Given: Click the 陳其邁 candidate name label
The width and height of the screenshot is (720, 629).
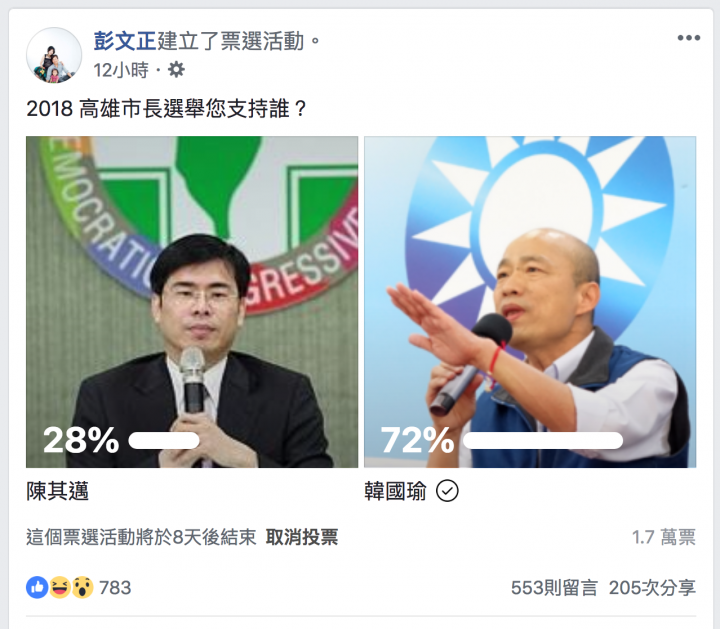Looking at the screenshot, I should click(57, 491).
